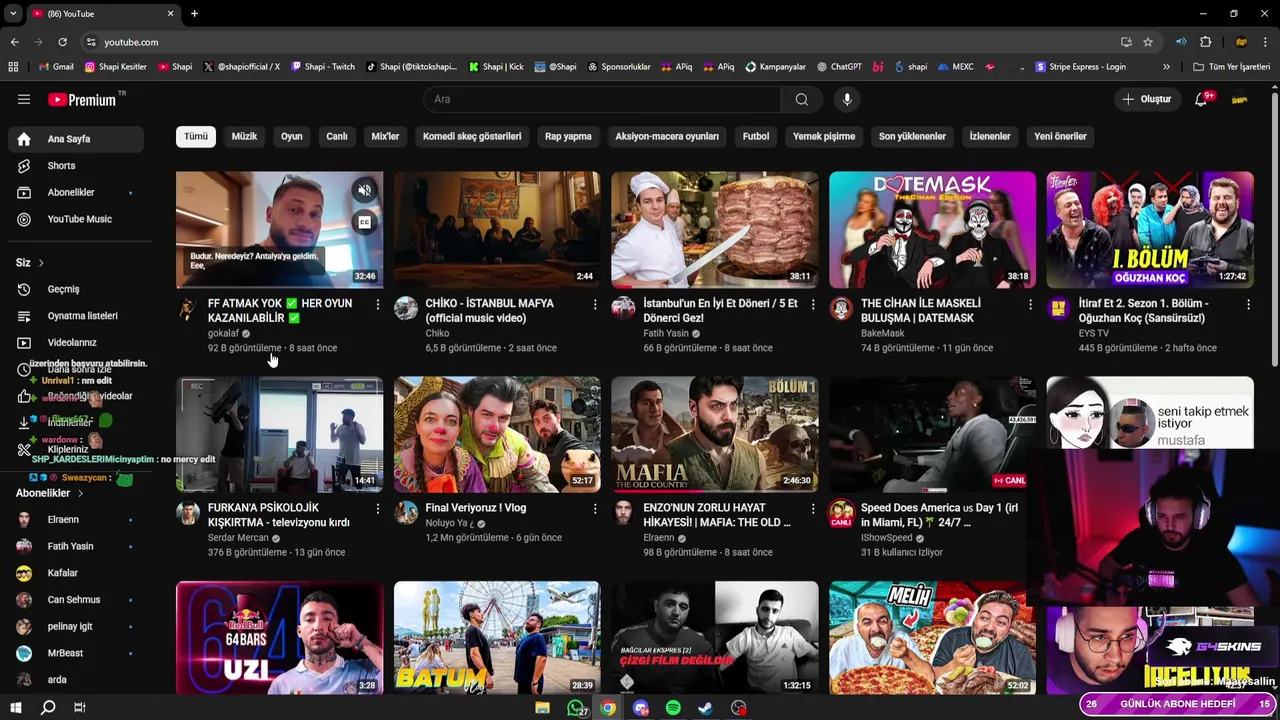Reload the page with the browser refresh icon
1280x720 pixels.
pyautogui.click(x=62, y=42)
